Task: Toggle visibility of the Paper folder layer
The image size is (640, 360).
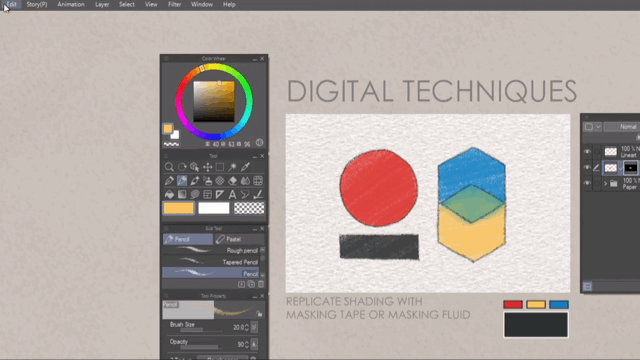Action: (587, 183)
